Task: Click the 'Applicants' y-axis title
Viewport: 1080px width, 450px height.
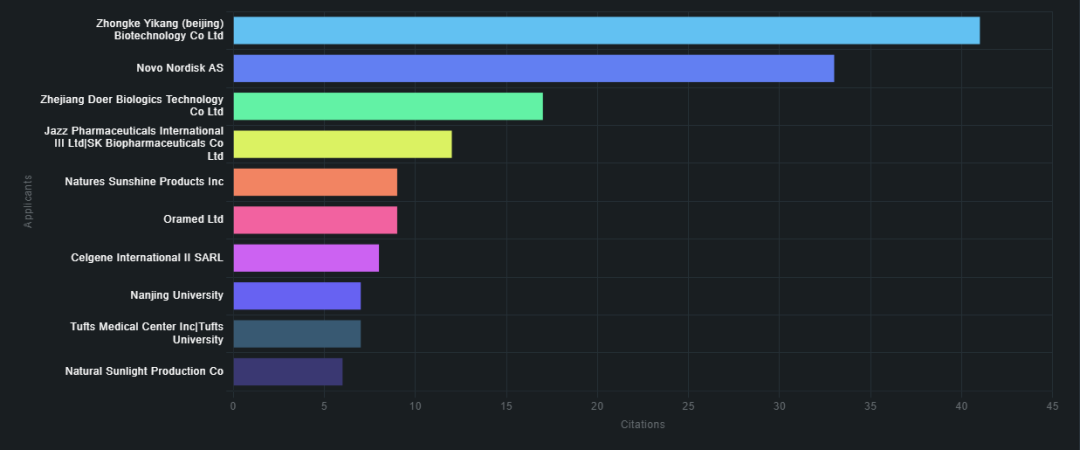Action: point(28,201)
